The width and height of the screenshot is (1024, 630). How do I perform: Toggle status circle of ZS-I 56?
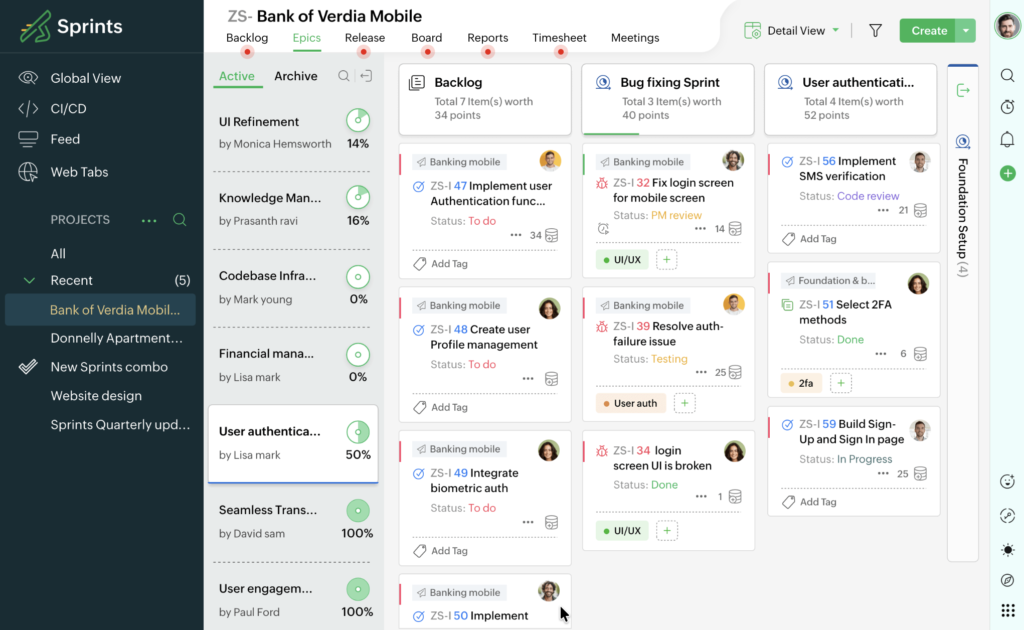coord(788,162)
